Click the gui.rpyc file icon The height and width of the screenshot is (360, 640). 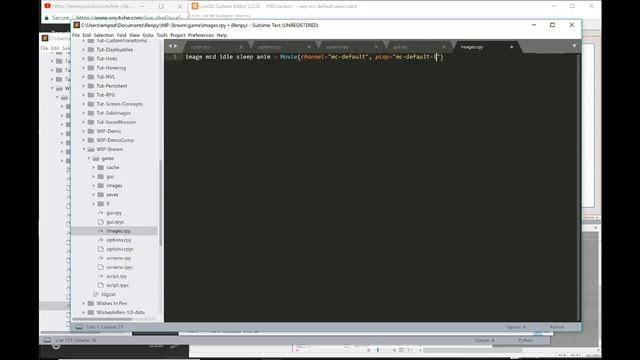click(101, 222)
